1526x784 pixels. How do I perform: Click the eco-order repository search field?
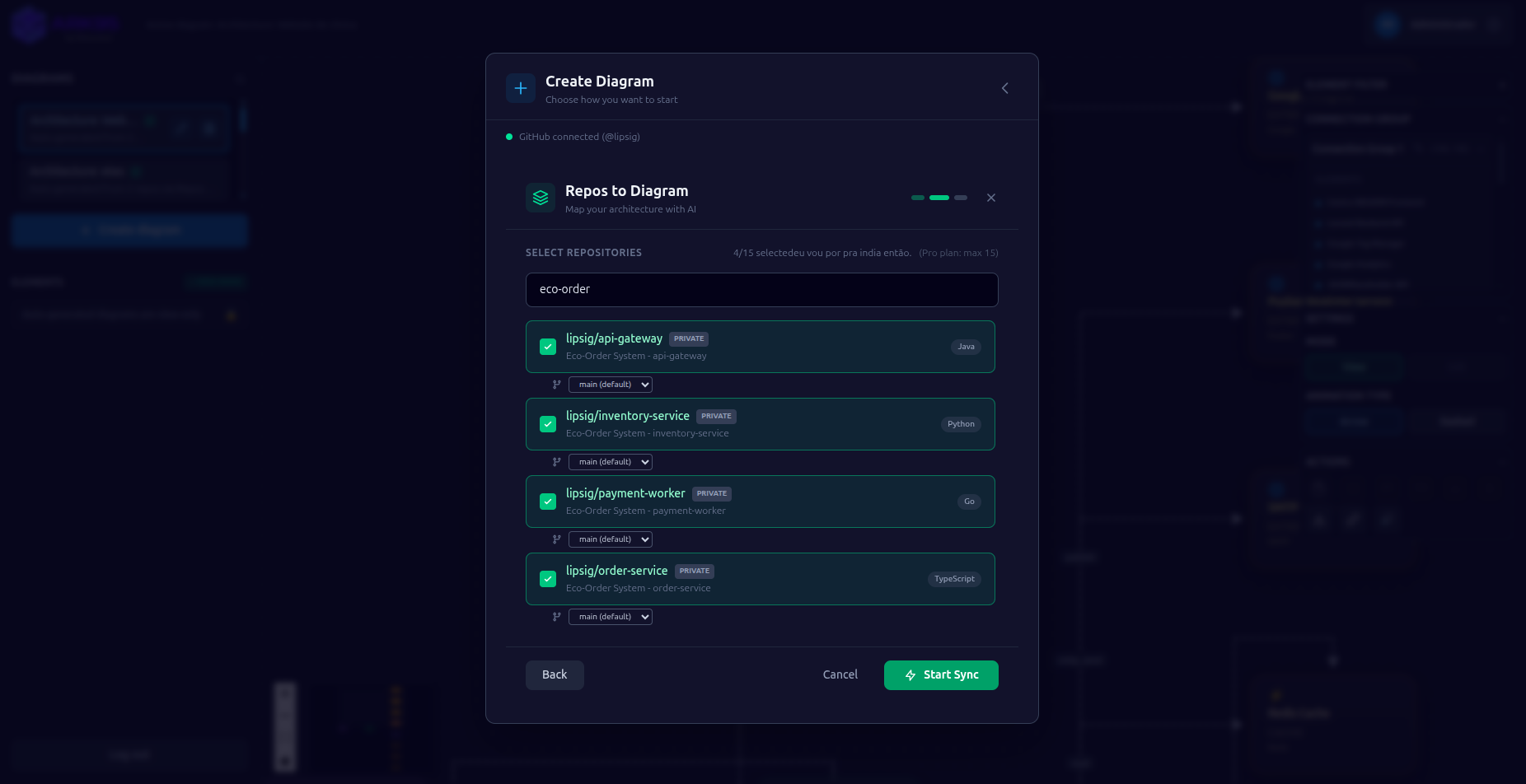tap(761, 290)
